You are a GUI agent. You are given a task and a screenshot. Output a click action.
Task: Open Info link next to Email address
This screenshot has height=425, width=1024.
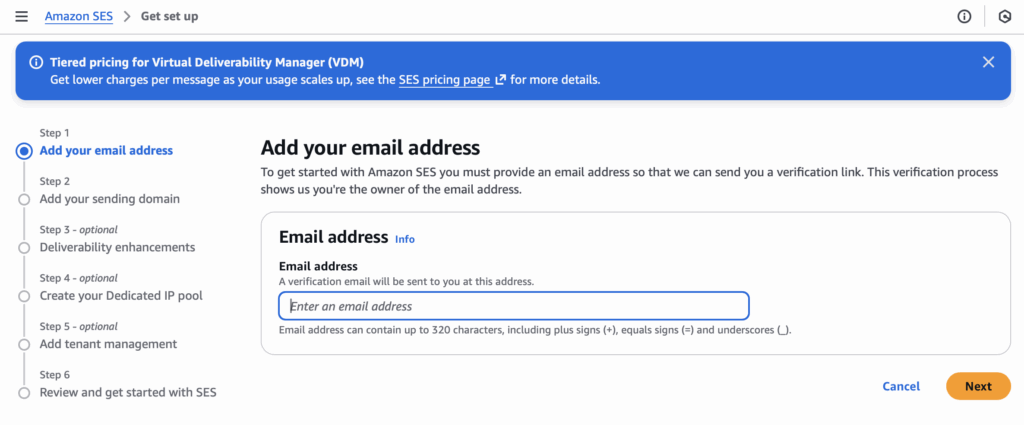pyautogui.click(x=404, y=239)
